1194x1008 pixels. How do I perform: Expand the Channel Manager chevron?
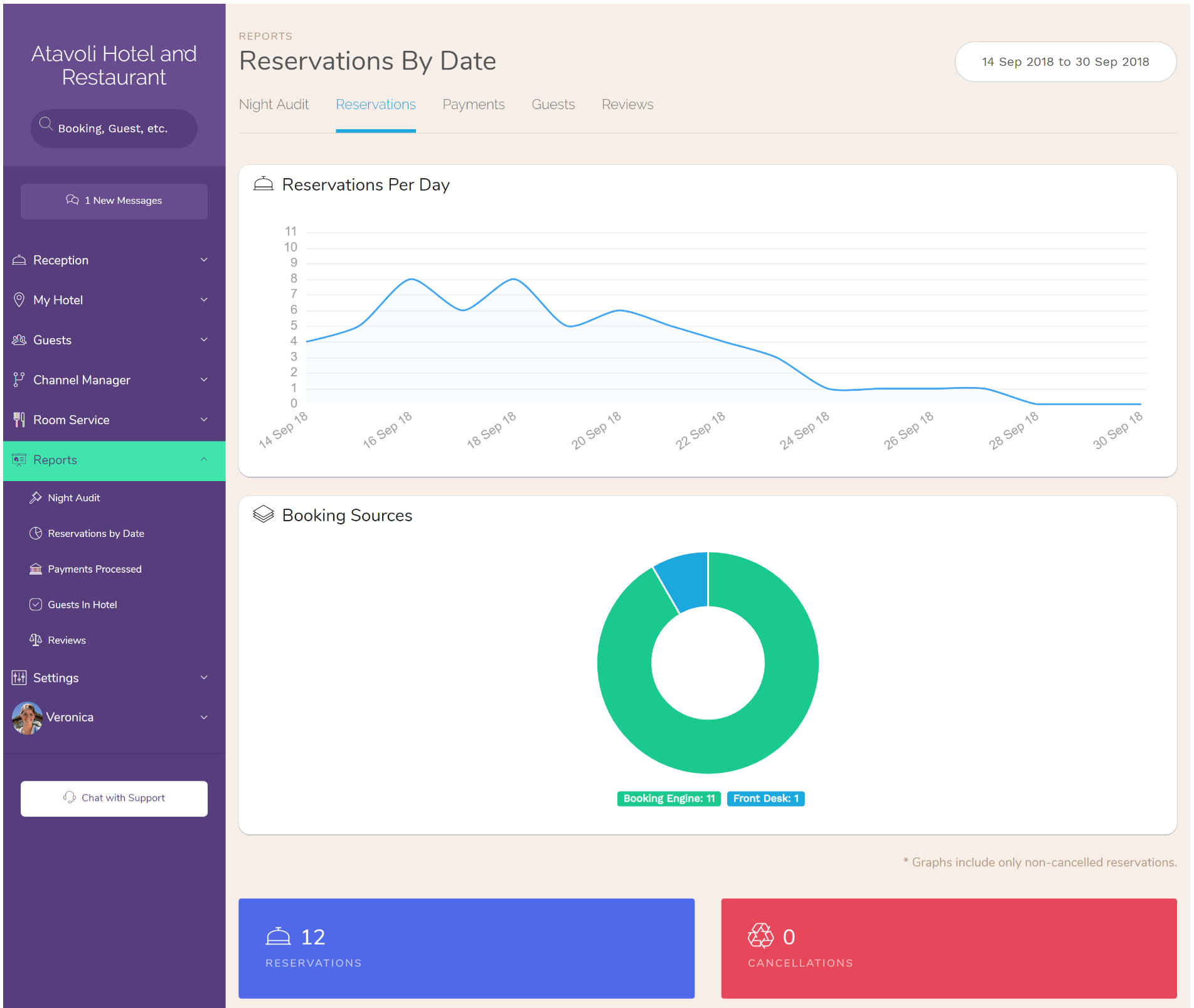point(204,379)
